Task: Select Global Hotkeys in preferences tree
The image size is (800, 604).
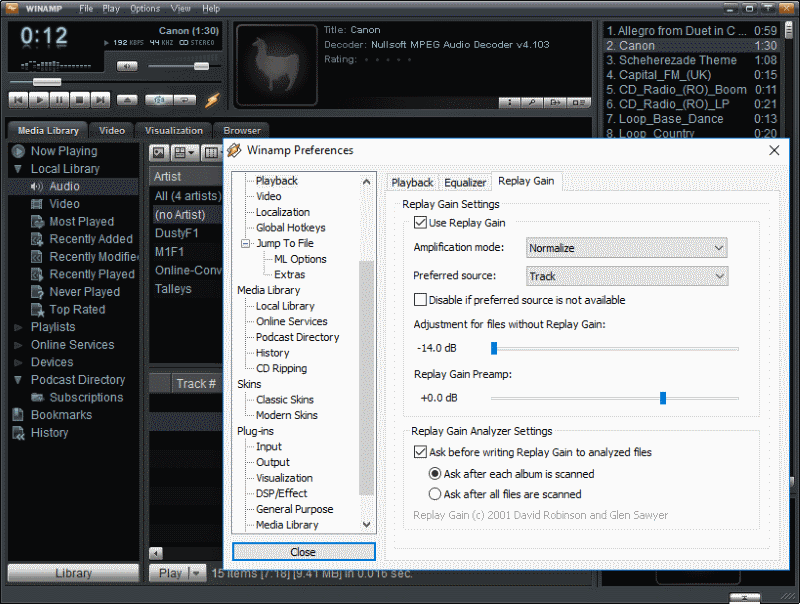Action: [x=290, y=228]
